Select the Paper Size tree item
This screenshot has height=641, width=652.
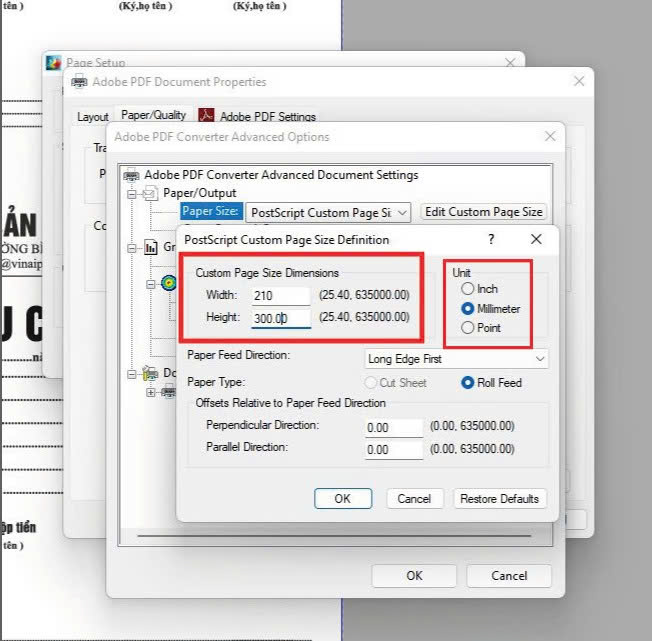click(210, 211)
